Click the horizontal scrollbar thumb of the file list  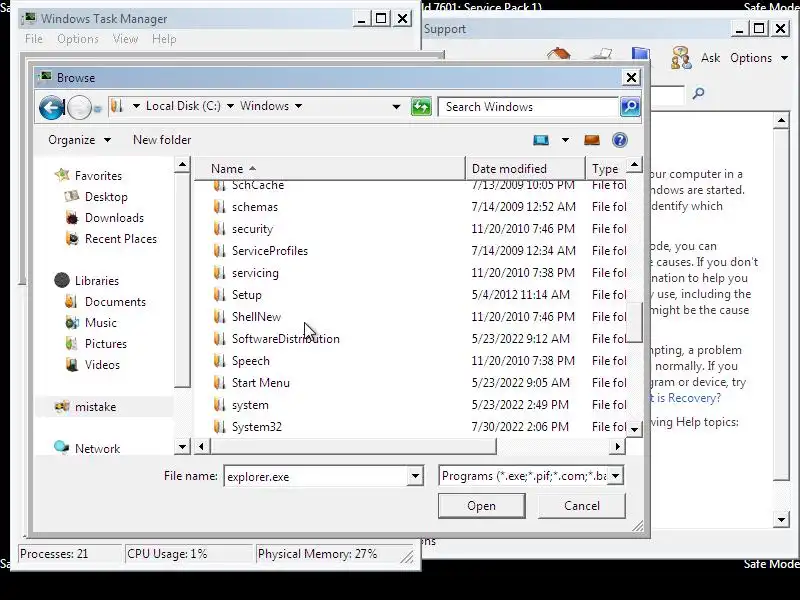pyautogui.click(x=353, y=447)
